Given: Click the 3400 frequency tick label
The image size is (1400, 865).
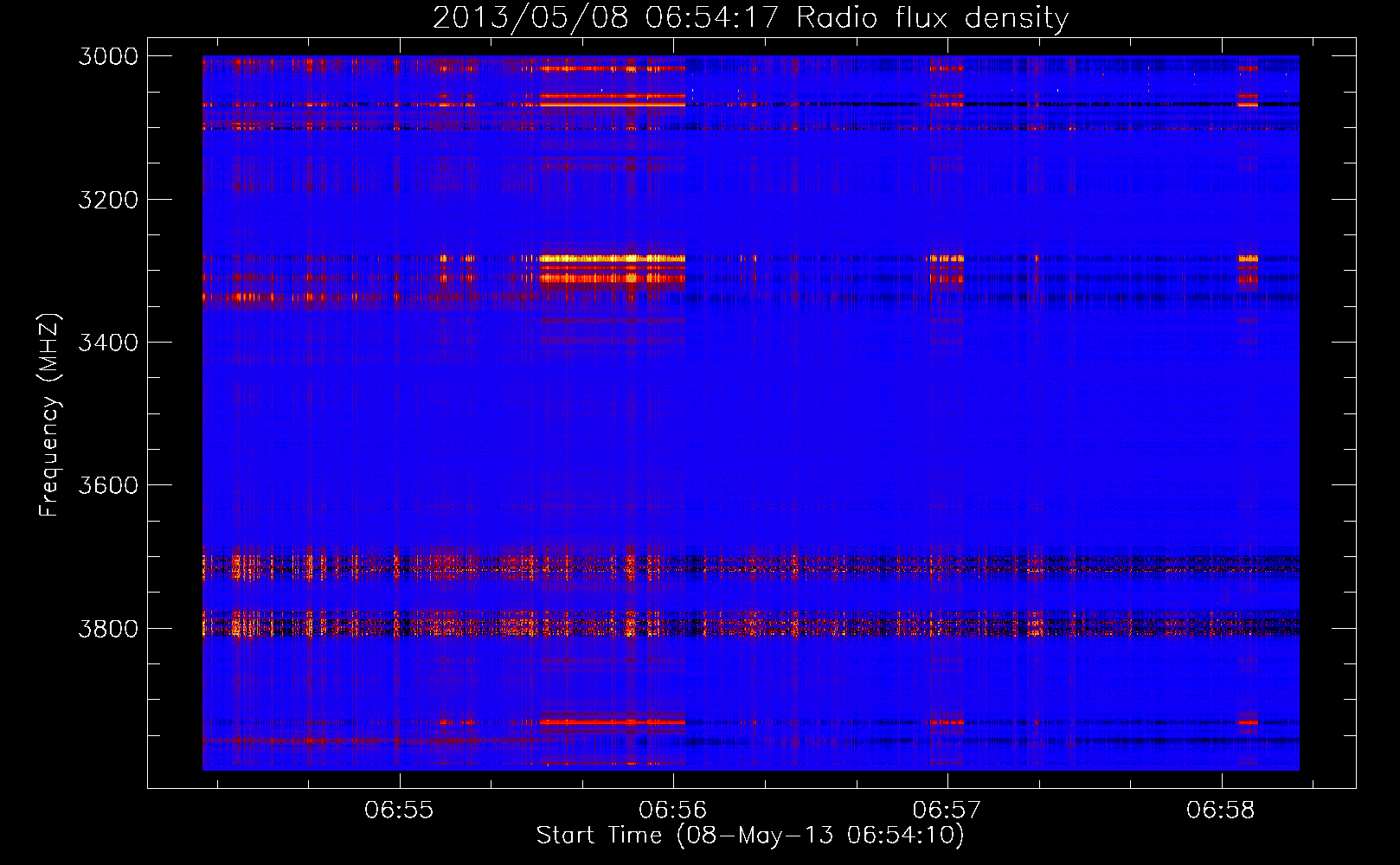Looking at the screenshot, I should [108, 343].
